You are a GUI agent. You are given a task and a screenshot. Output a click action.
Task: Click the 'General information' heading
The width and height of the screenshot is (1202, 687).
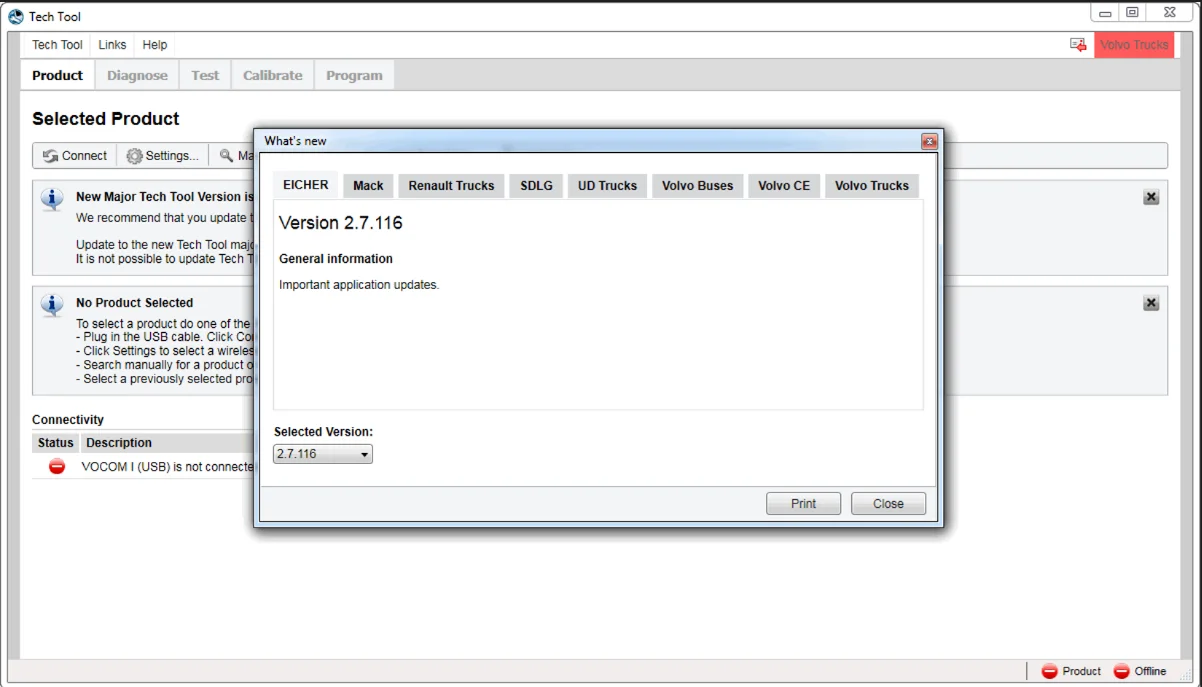[336, 259]
